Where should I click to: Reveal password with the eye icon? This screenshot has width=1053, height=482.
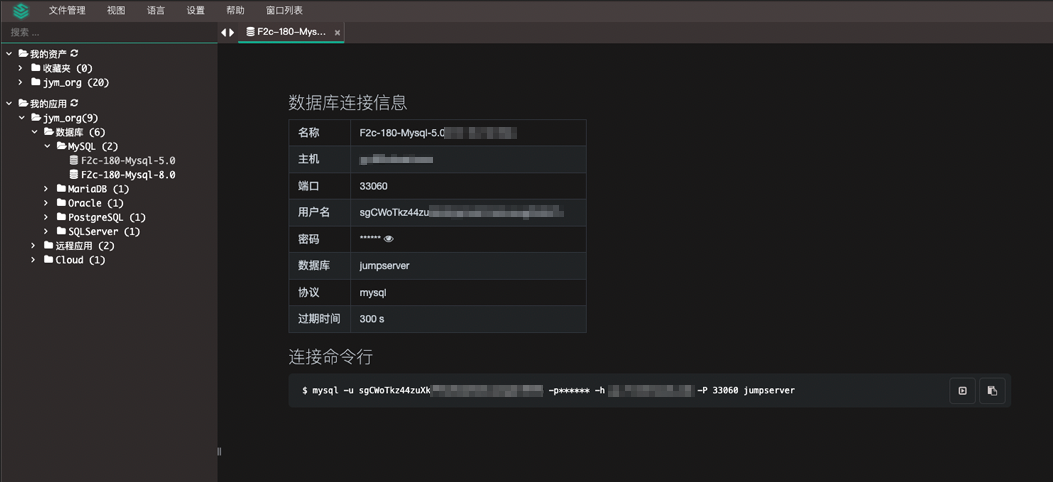click(389, 239)
